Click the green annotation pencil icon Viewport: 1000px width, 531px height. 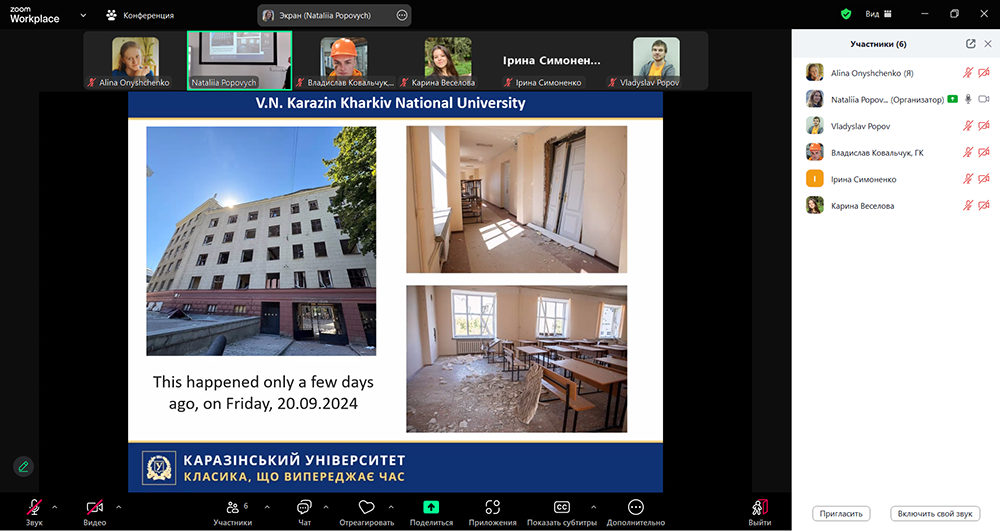[x=23, y=466]
